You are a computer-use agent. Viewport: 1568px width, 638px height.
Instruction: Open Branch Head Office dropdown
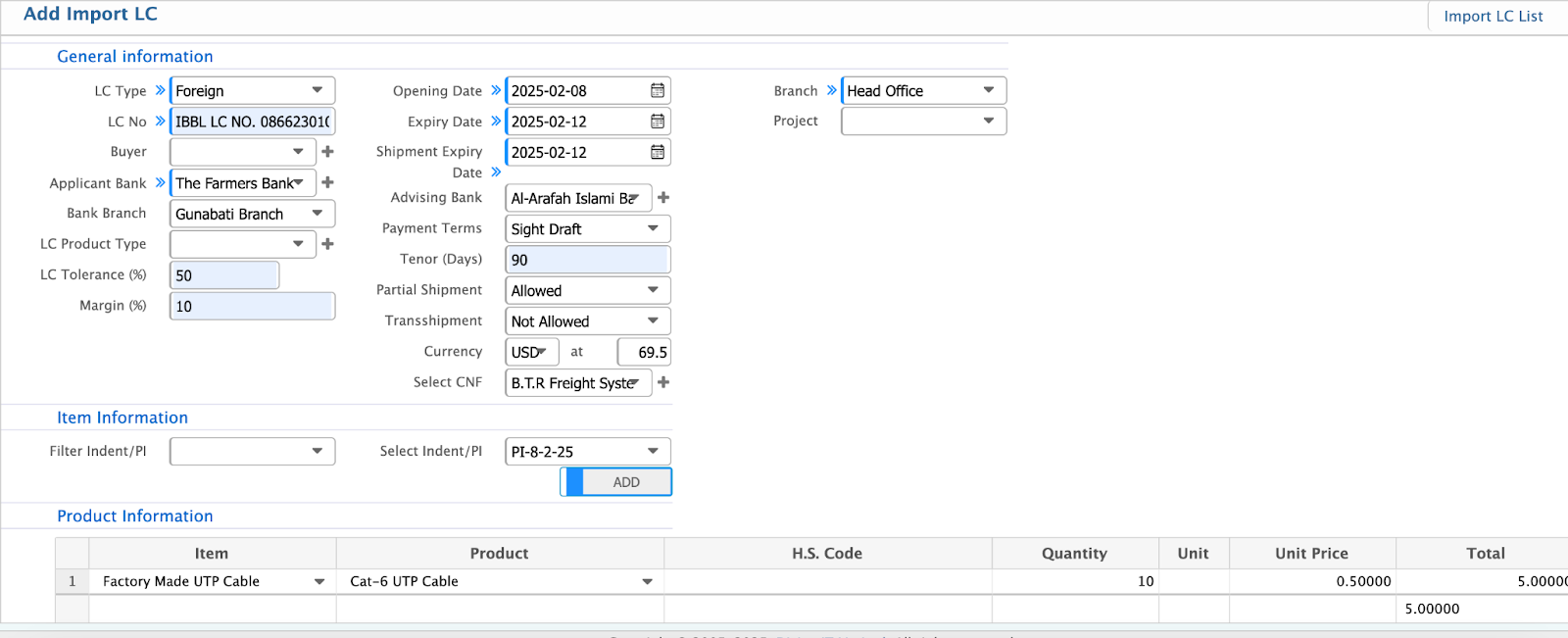(924, 90)
